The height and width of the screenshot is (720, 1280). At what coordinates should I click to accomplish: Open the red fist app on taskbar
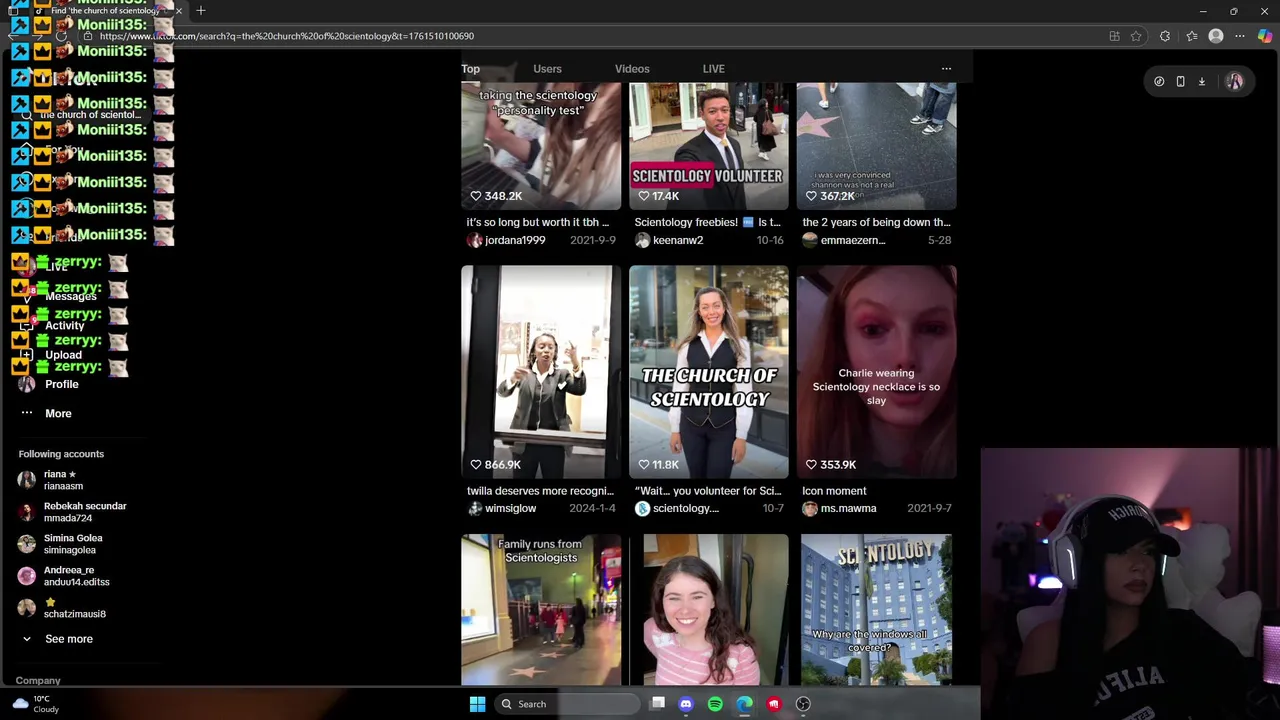(774, 704)
